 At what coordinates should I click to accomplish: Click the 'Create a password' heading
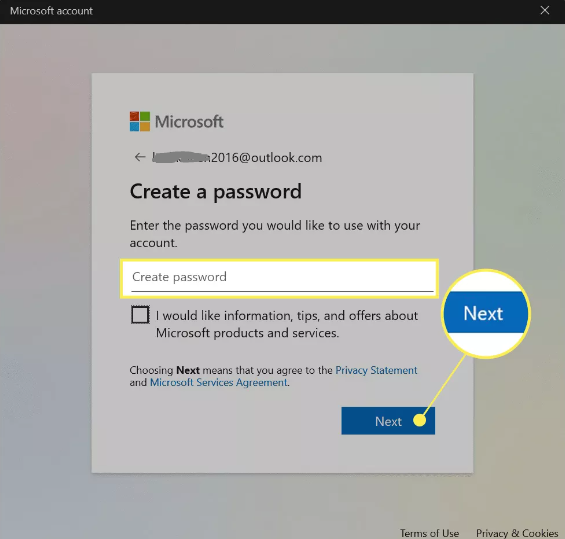click(x=215, y=192)
